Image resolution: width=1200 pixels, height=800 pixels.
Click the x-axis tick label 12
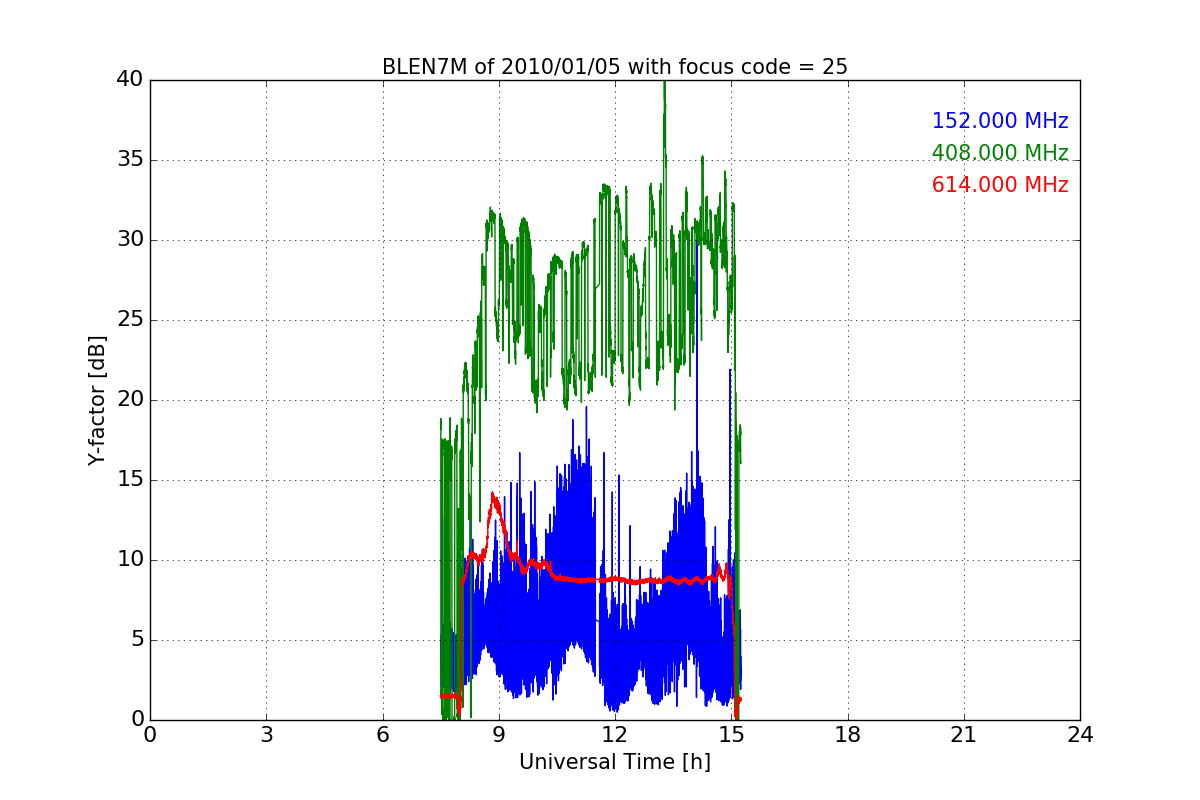(615, 735)
